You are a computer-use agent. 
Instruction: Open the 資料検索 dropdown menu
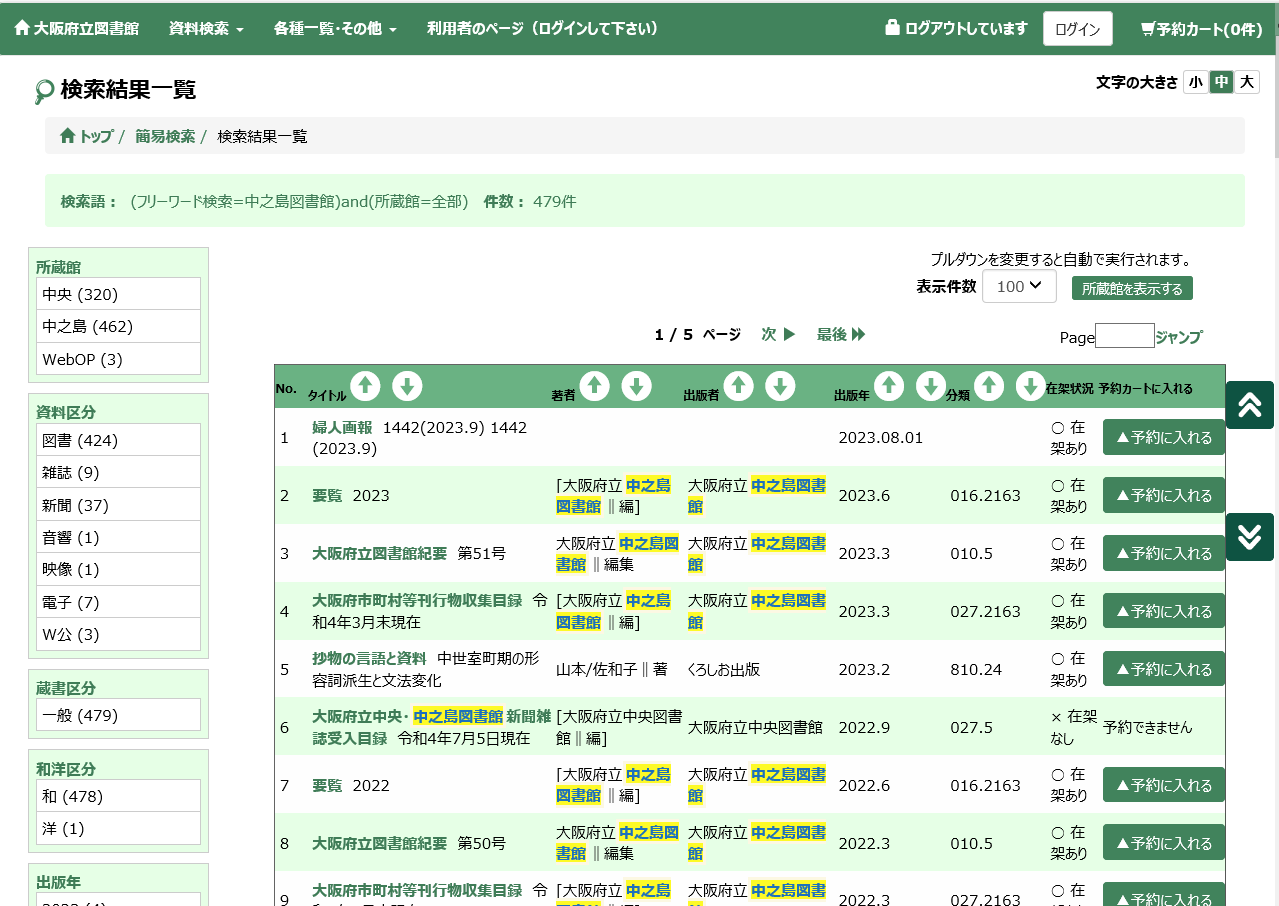207,29
